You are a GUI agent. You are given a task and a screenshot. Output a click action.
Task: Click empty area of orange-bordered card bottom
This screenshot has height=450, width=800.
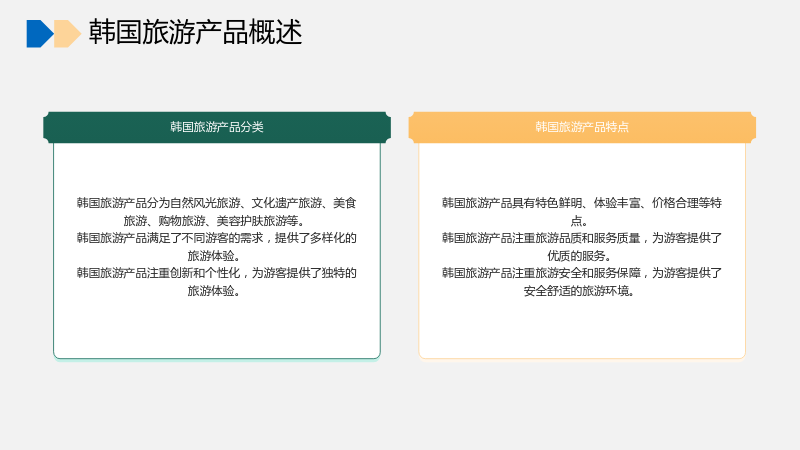coord(582,329)
